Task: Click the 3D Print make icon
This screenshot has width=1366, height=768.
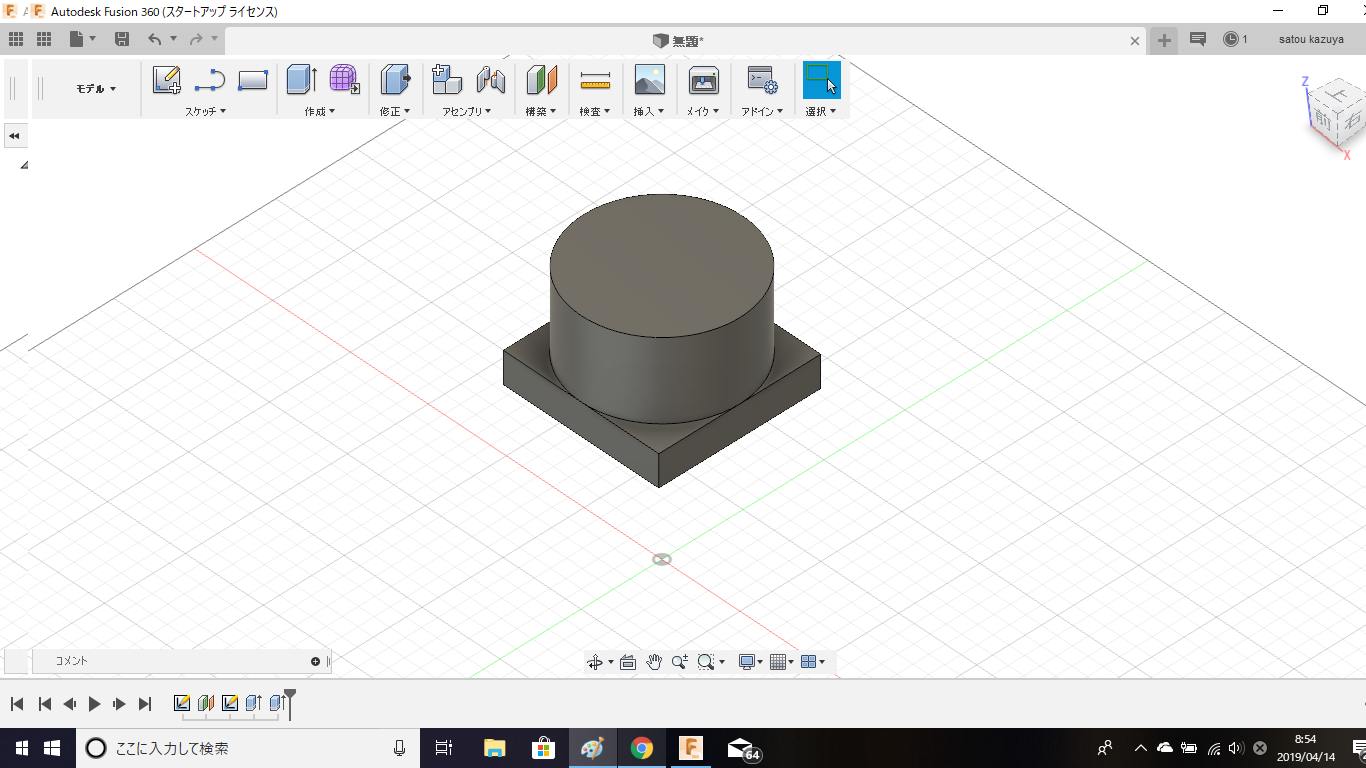Action: pos(704,80)
